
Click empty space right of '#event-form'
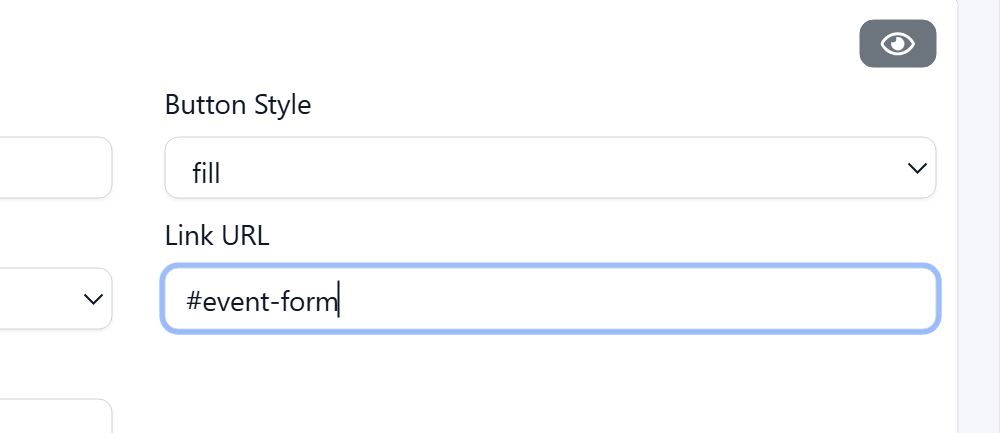coord(640,299)
